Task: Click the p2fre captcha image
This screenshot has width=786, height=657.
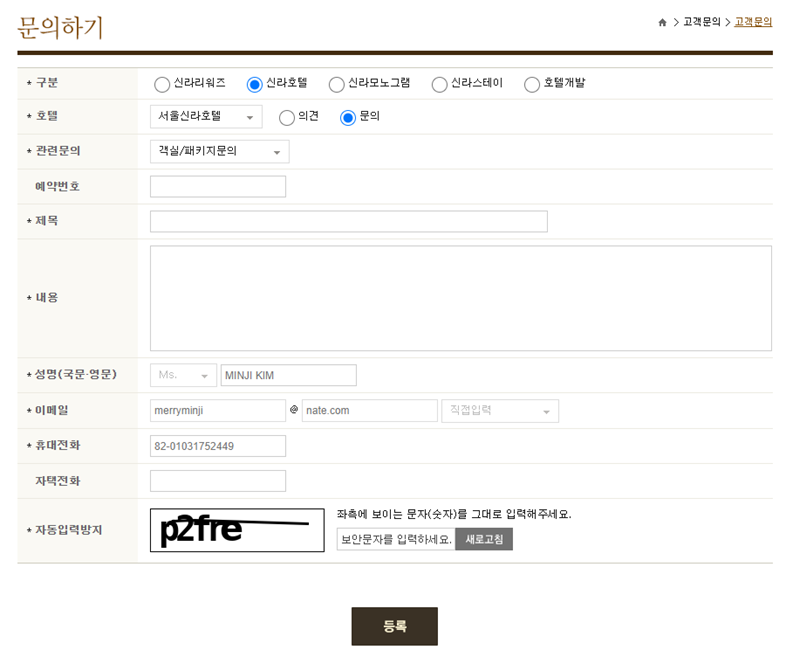Action: [x=237, y=530]
